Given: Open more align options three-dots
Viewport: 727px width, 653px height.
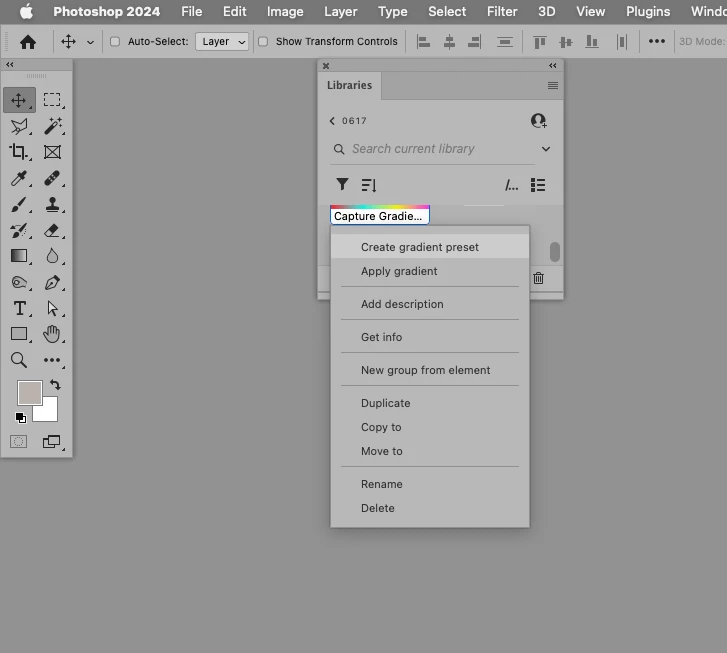Looking at the screenshot, I should [657, 41].
